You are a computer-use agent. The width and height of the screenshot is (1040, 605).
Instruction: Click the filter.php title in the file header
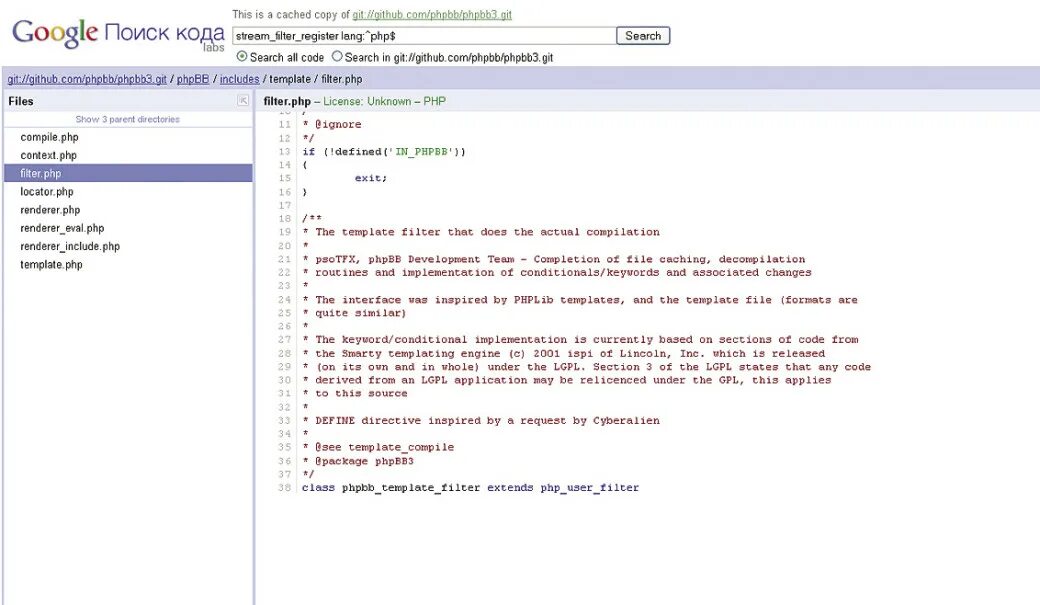(x=287, y=101)
